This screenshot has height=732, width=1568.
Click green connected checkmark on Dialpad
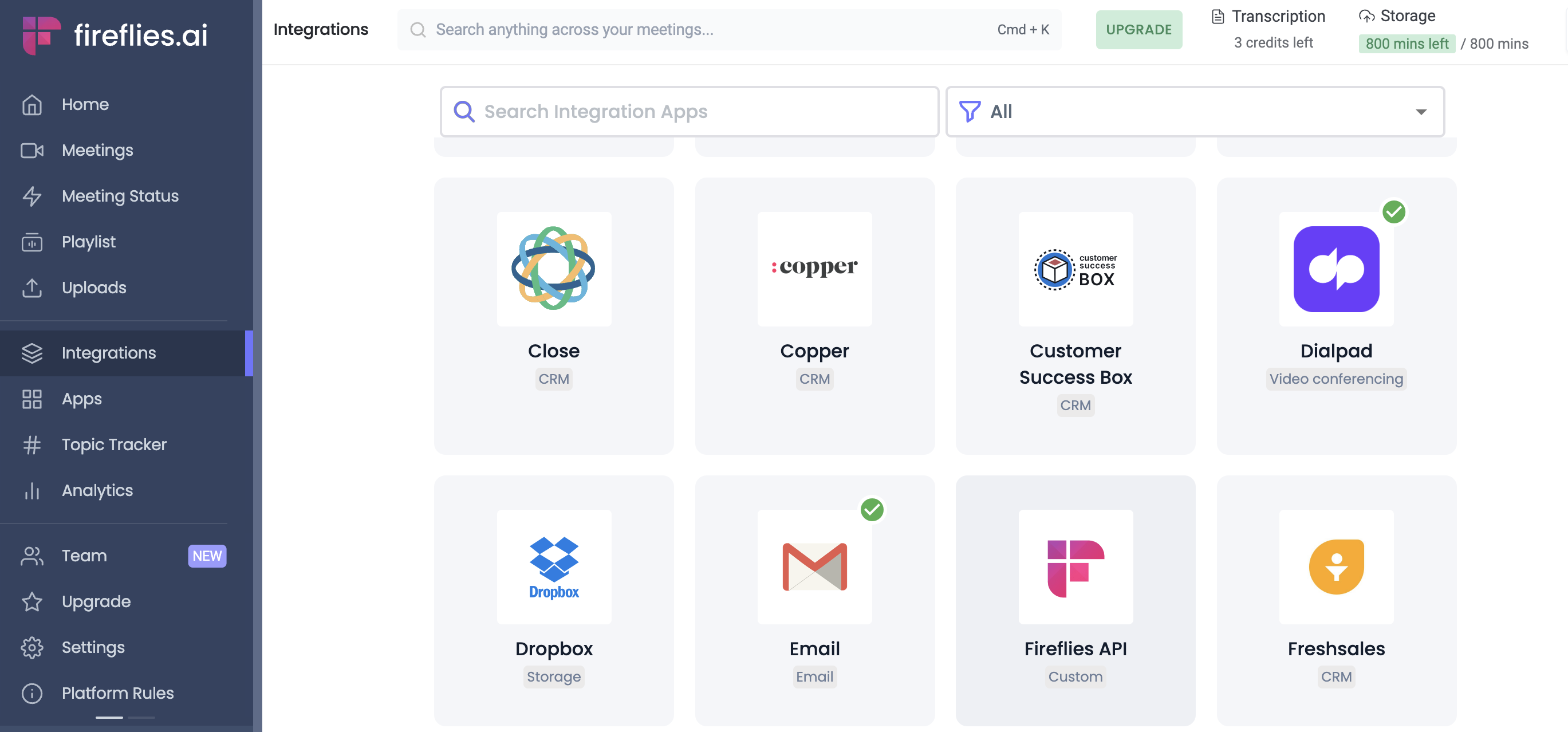(x=1393, y=212)
